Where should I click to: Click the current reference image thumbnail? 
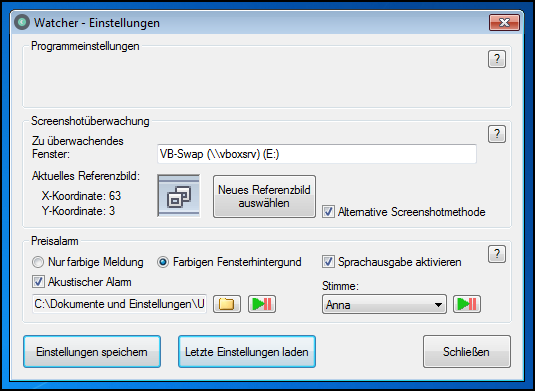(178, 196)
